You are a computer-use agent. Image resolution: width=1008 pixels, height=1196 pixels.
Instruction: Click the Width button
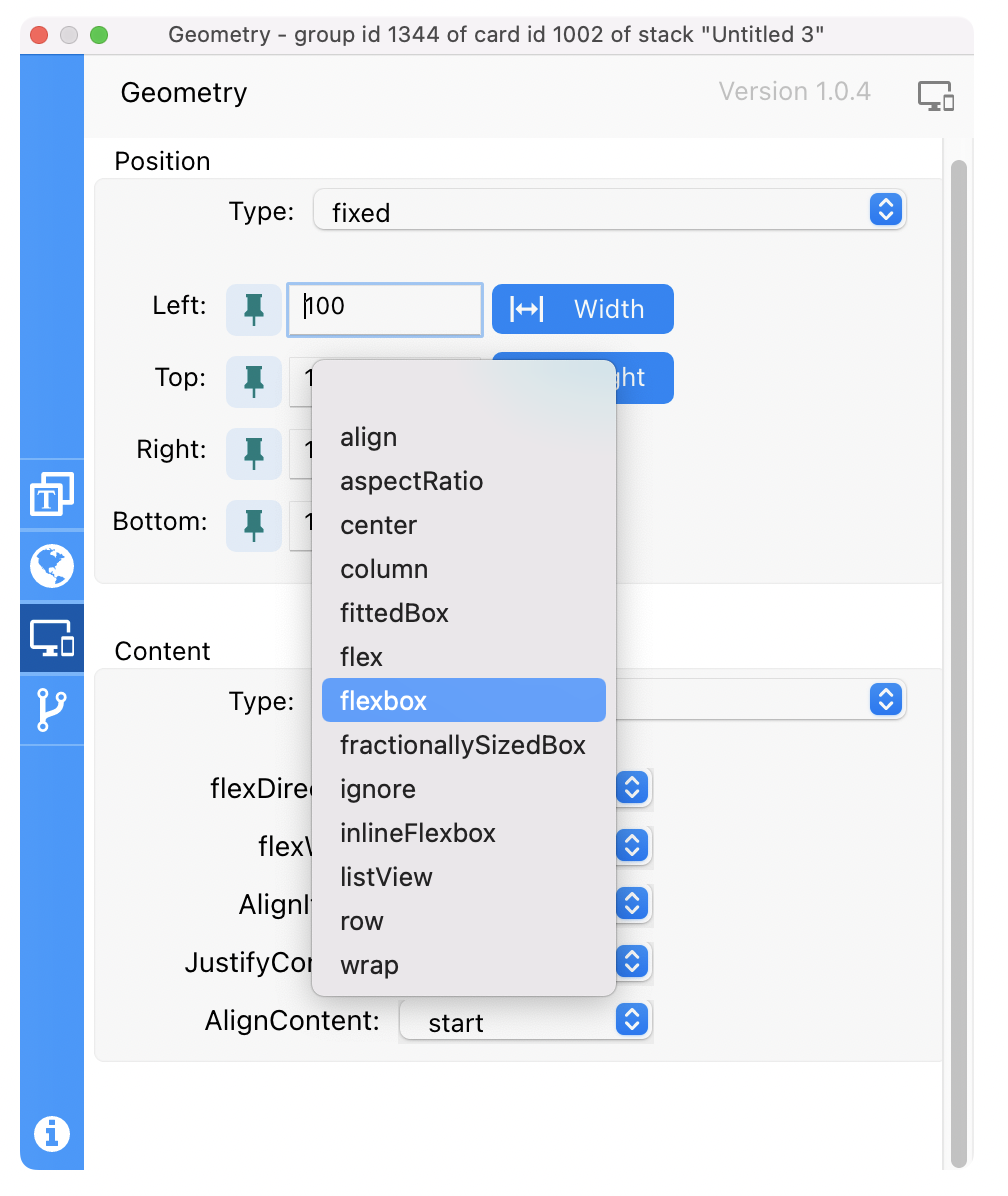(x=582, y=309)
